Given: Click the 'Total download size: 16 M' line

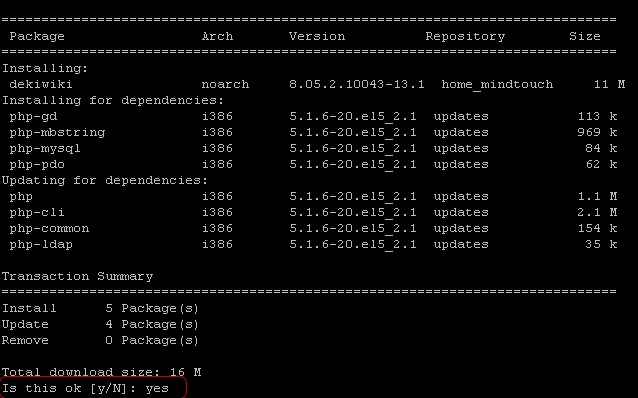Looking at the screenshot, I should click(x=101, y=372).
